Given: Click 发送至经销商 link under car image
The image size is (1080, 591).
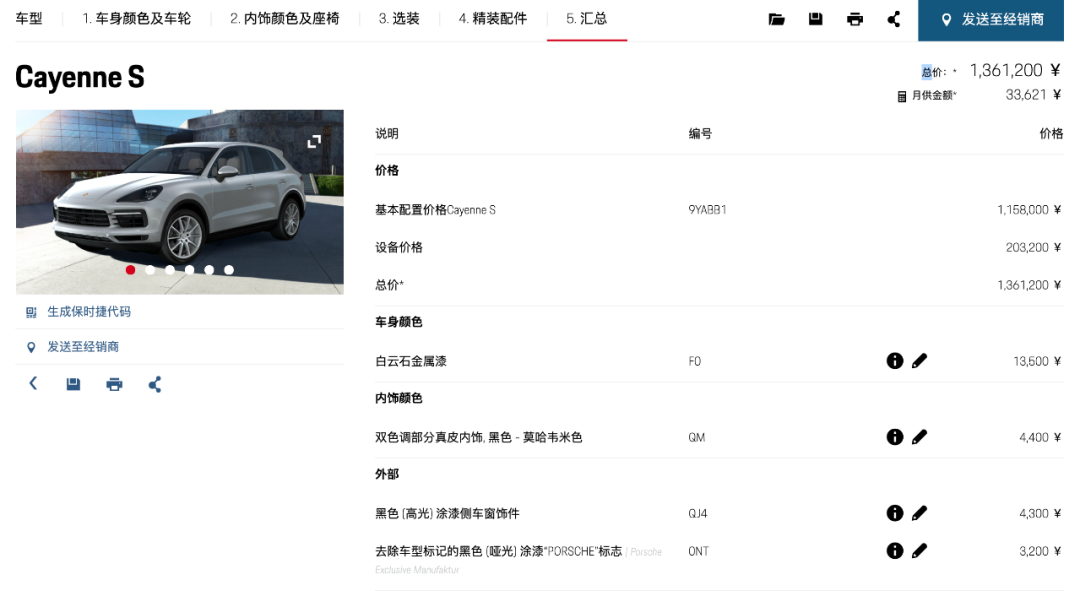Looking at the screenshot, I should pyautogui.click(x=83, y=347).
